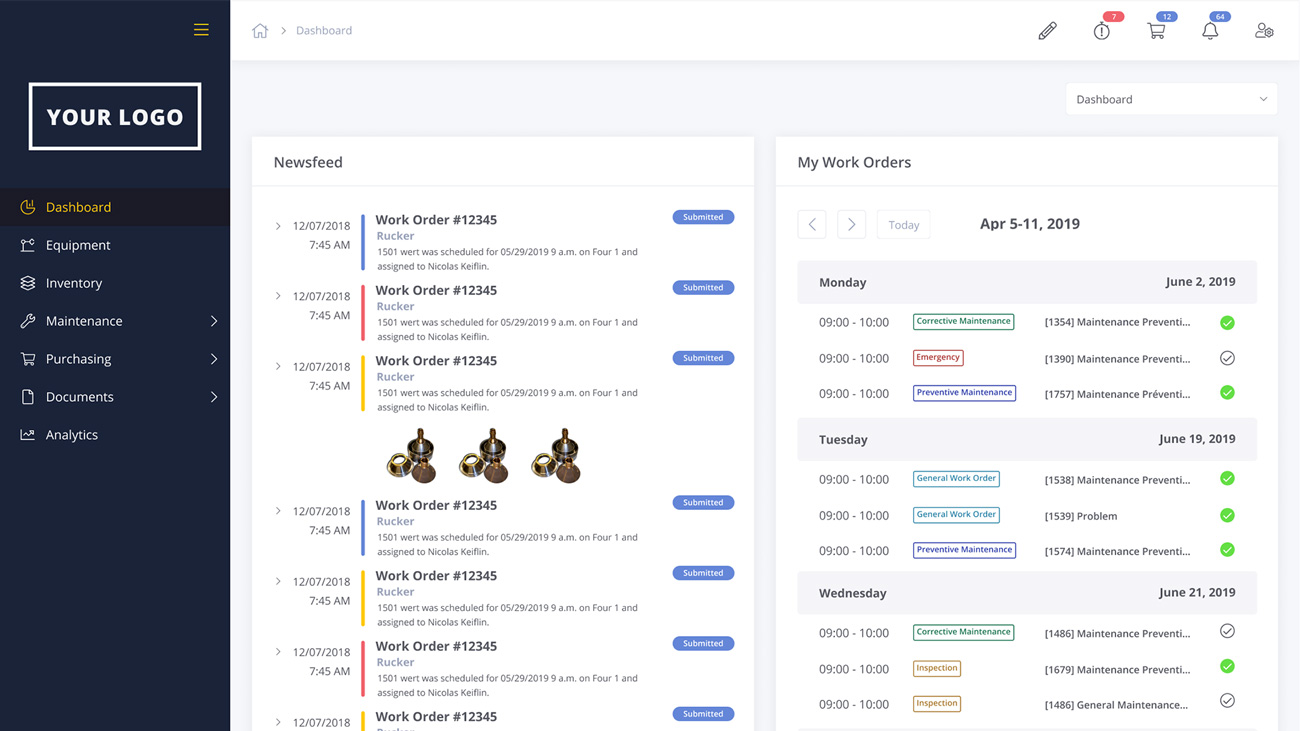Image resolution: width=1300 pixels, height=731 pixels.
Task: Open the pencil edit tool in the header
Action: pos(1047,31)
